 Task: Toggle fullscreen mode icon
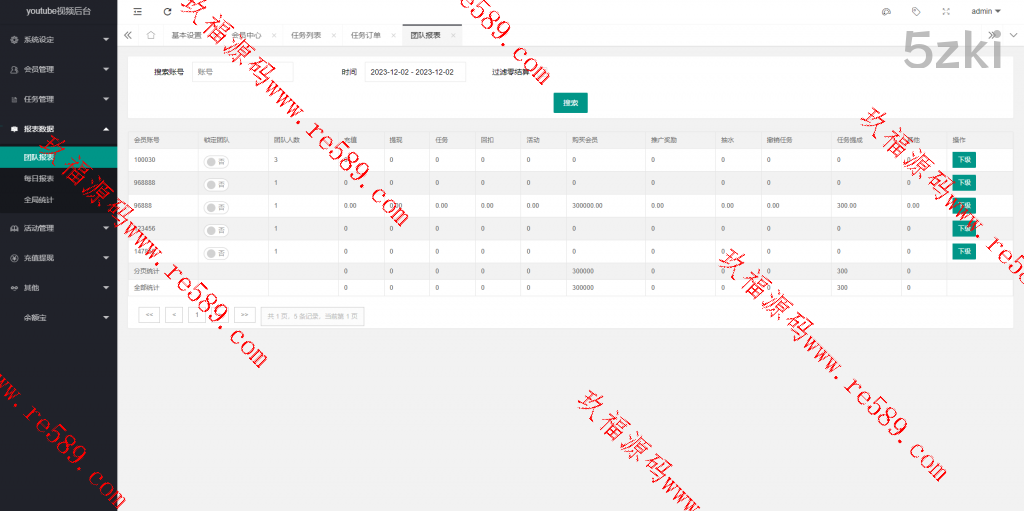946,12
